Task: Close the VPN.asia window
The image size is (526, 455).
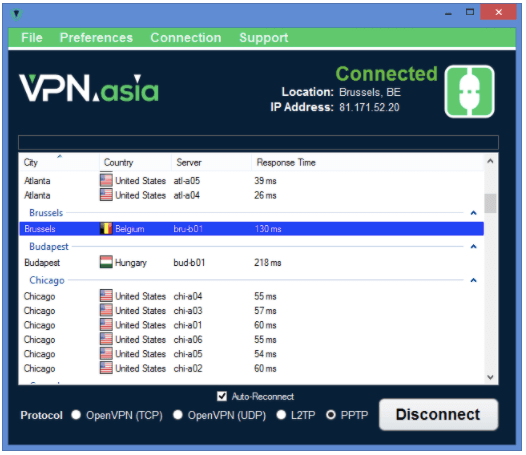Action: [498, 12]
